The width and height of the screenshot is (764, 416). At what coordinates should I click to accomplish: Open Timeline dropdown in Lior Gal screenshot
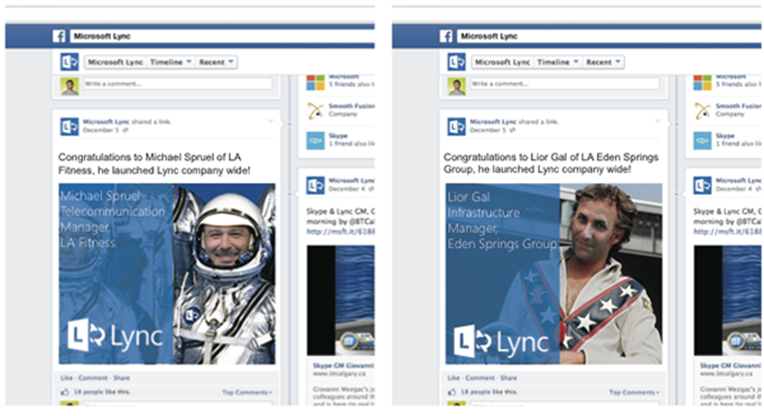tap(557, 62)
